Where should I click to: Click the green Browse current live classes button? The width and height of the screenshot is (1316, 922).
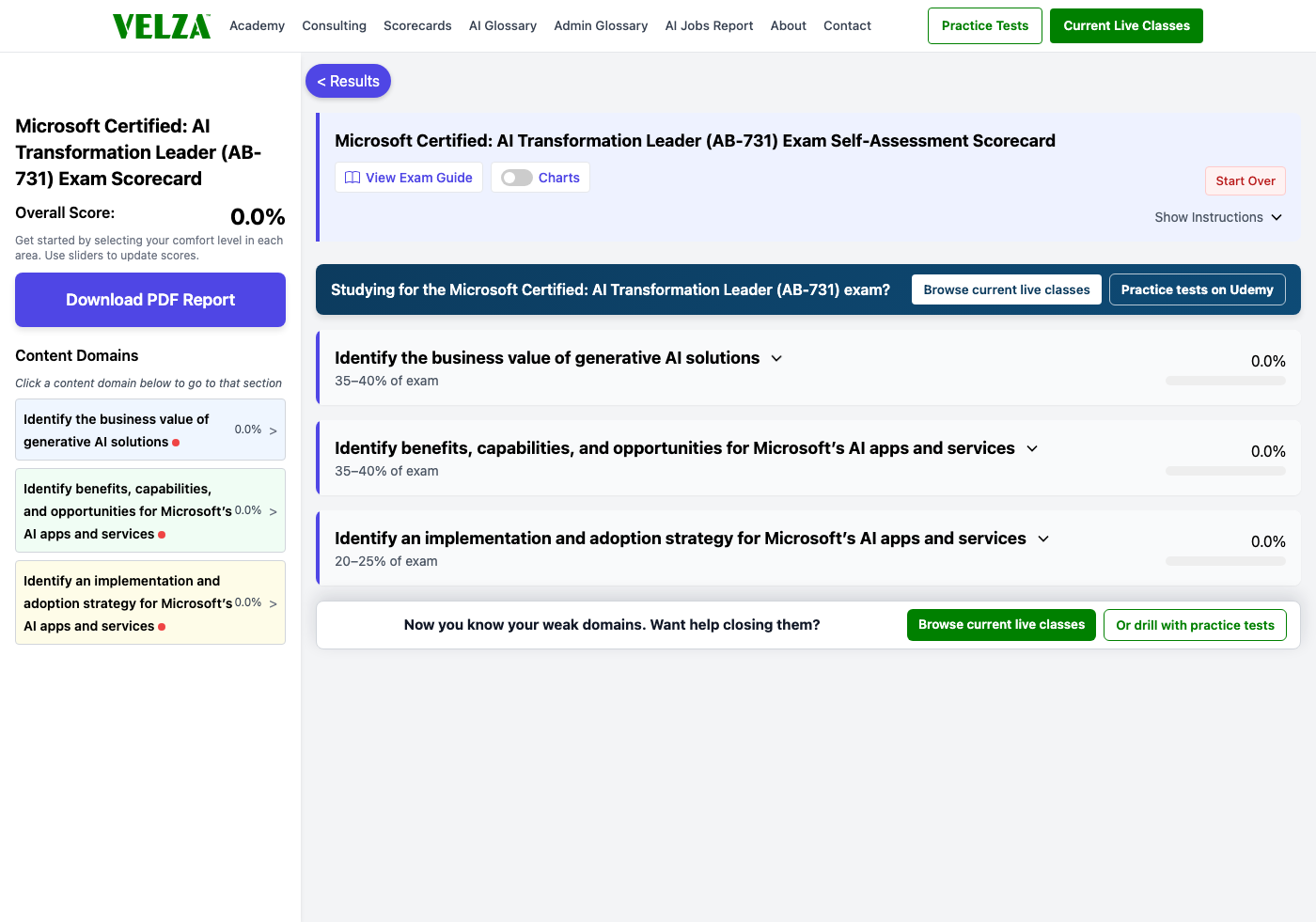point(1001,625)
